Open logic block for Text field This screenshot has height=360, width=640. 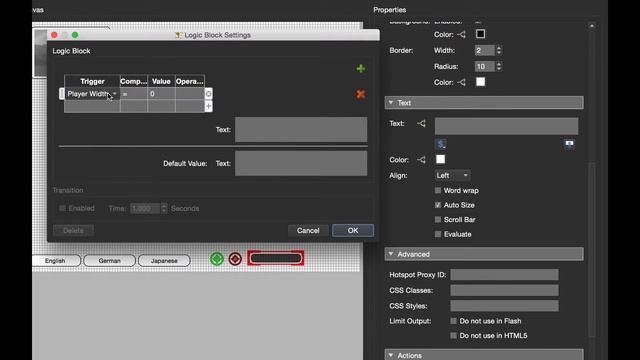pos(421,123)
